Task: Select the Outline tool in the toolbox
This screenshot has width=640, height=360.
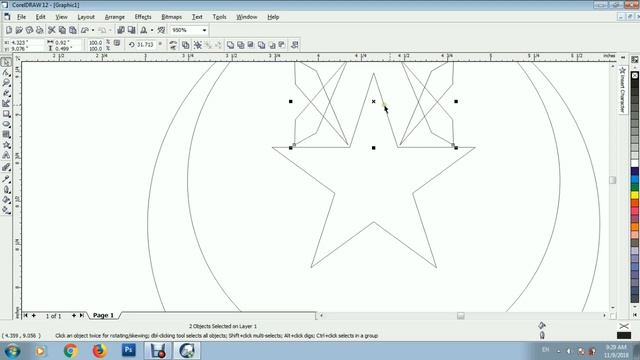Action: tap(6, 189)
